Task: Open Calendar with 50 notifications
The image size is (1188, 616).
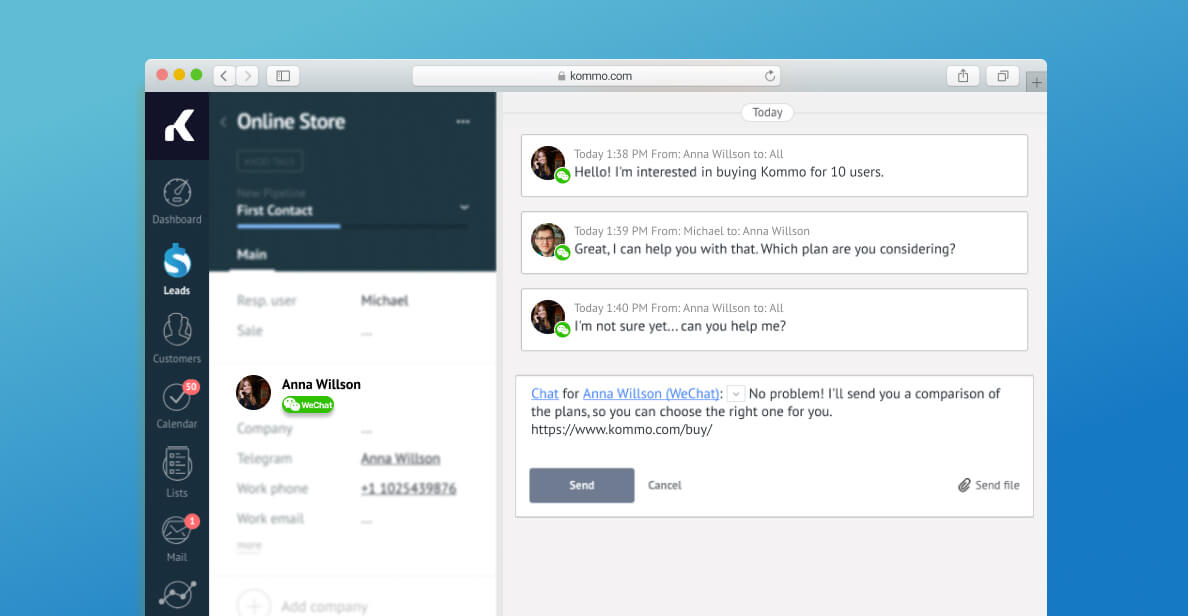Action: [177, 404]
